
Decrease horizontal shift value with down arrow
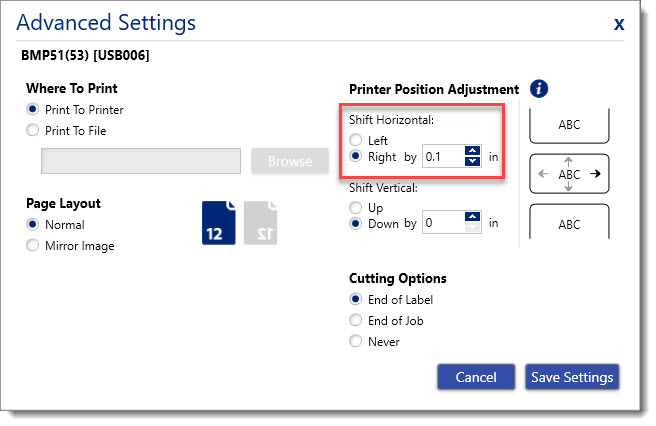[472, 162]
